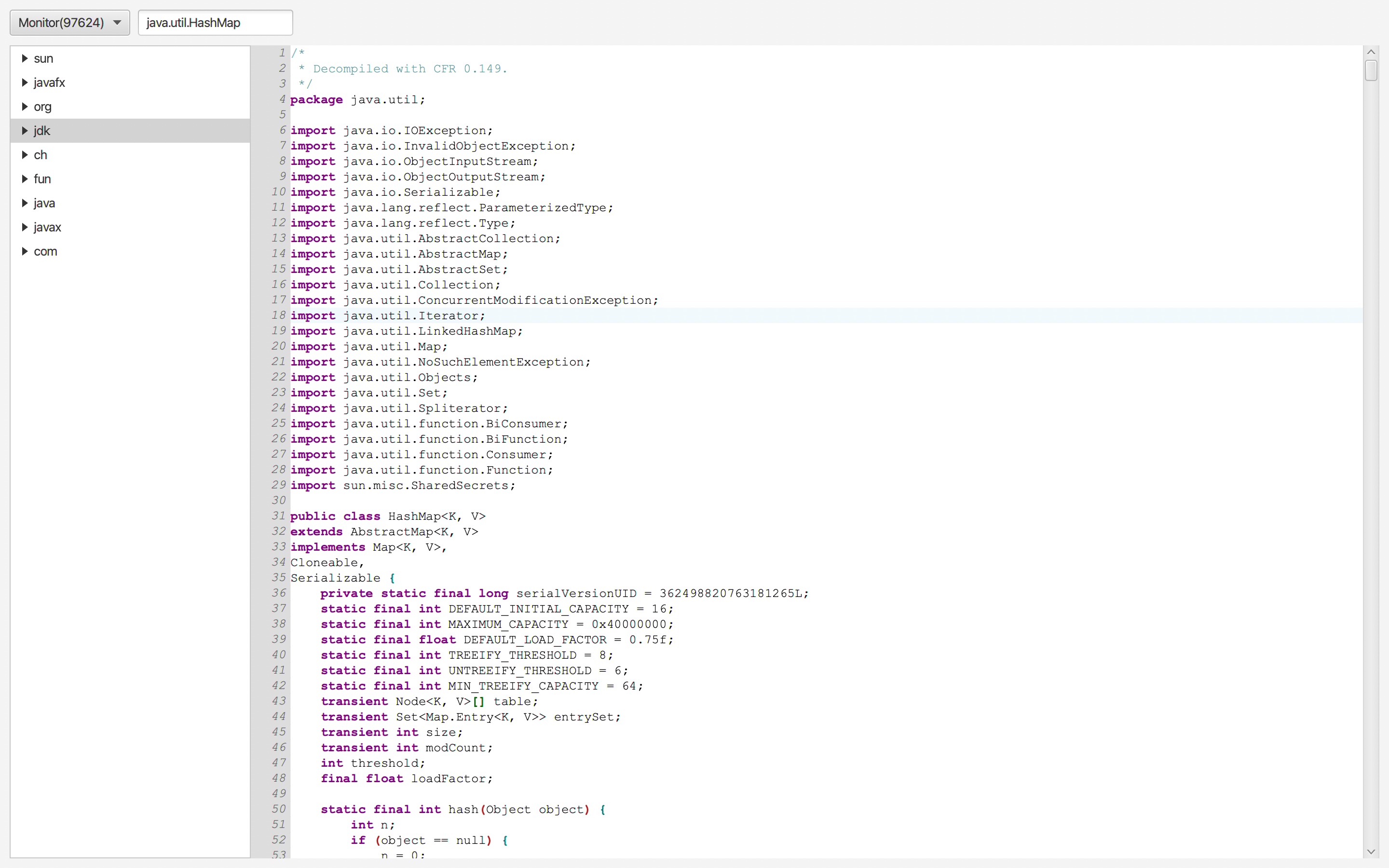Select the jdk tree row label
This screenshot has height=868, width=1389.
42,131
